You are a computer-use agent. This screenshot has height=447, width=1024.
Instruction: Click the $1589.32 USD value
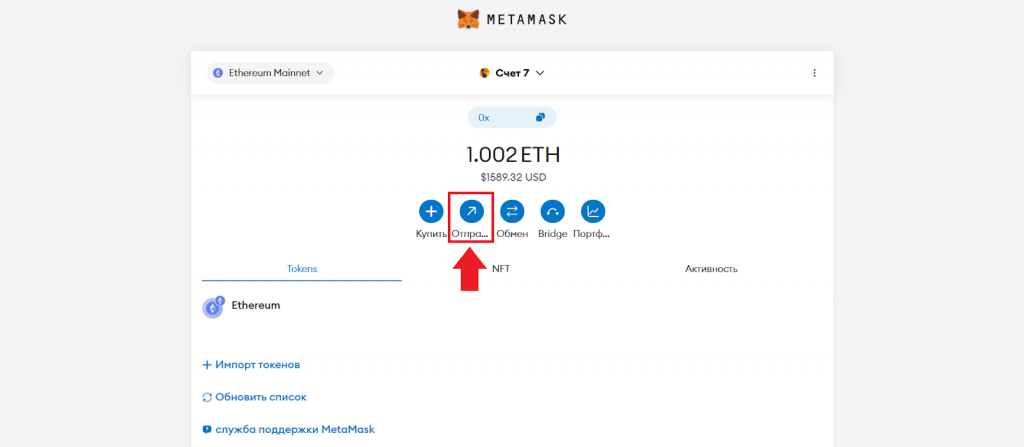513,177
